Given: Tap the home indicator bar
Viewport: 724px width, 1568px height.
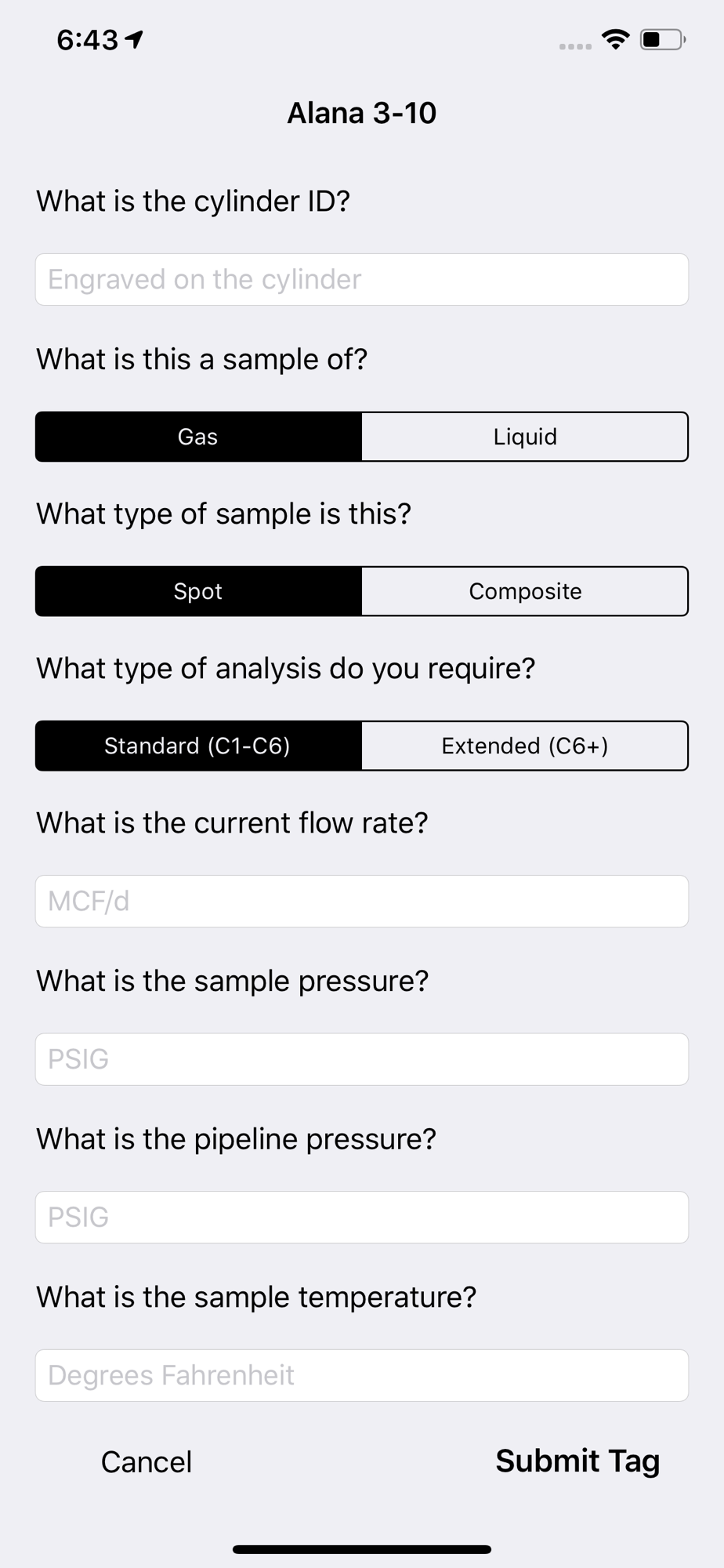Looking at the screenshot, I should [x=362, y=1549].
